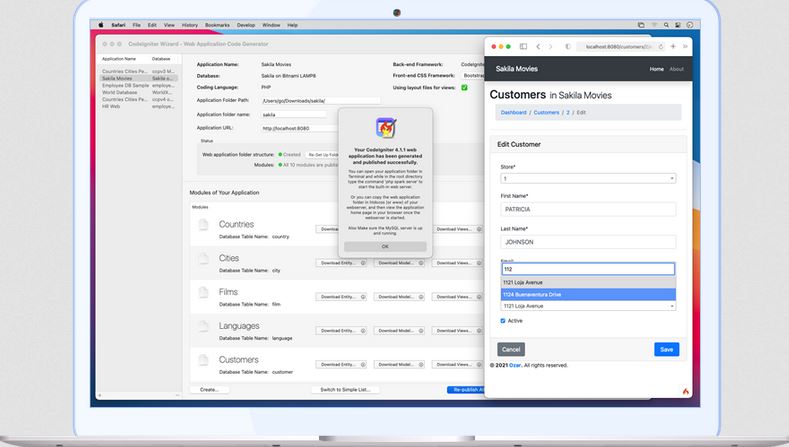This screenshot has height=447, width=789.
Task: Click the Customers module file icon
Action: [203, 360]
